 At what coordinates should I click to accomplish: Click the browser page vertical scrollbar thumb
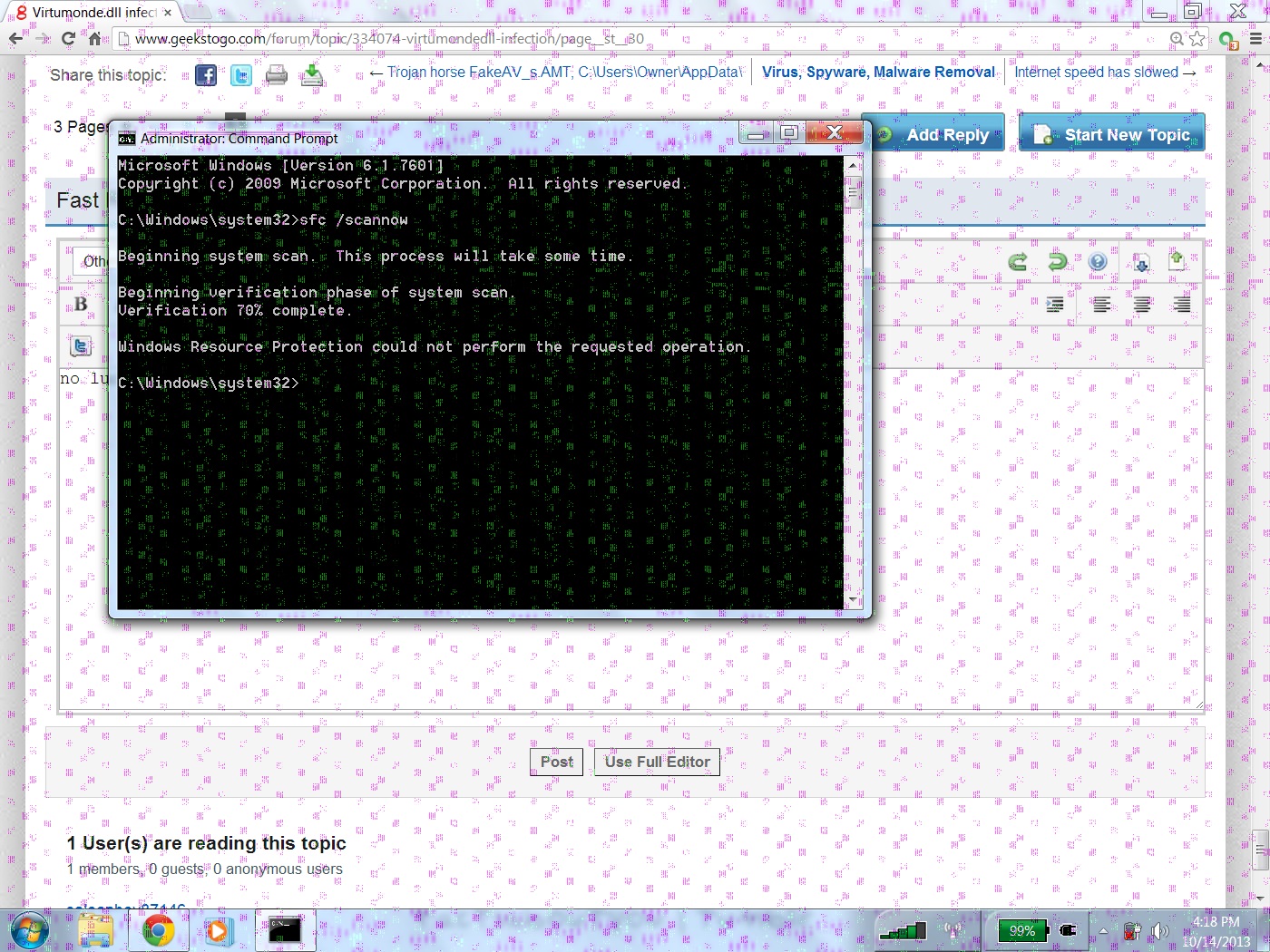tap(1261, 850)
